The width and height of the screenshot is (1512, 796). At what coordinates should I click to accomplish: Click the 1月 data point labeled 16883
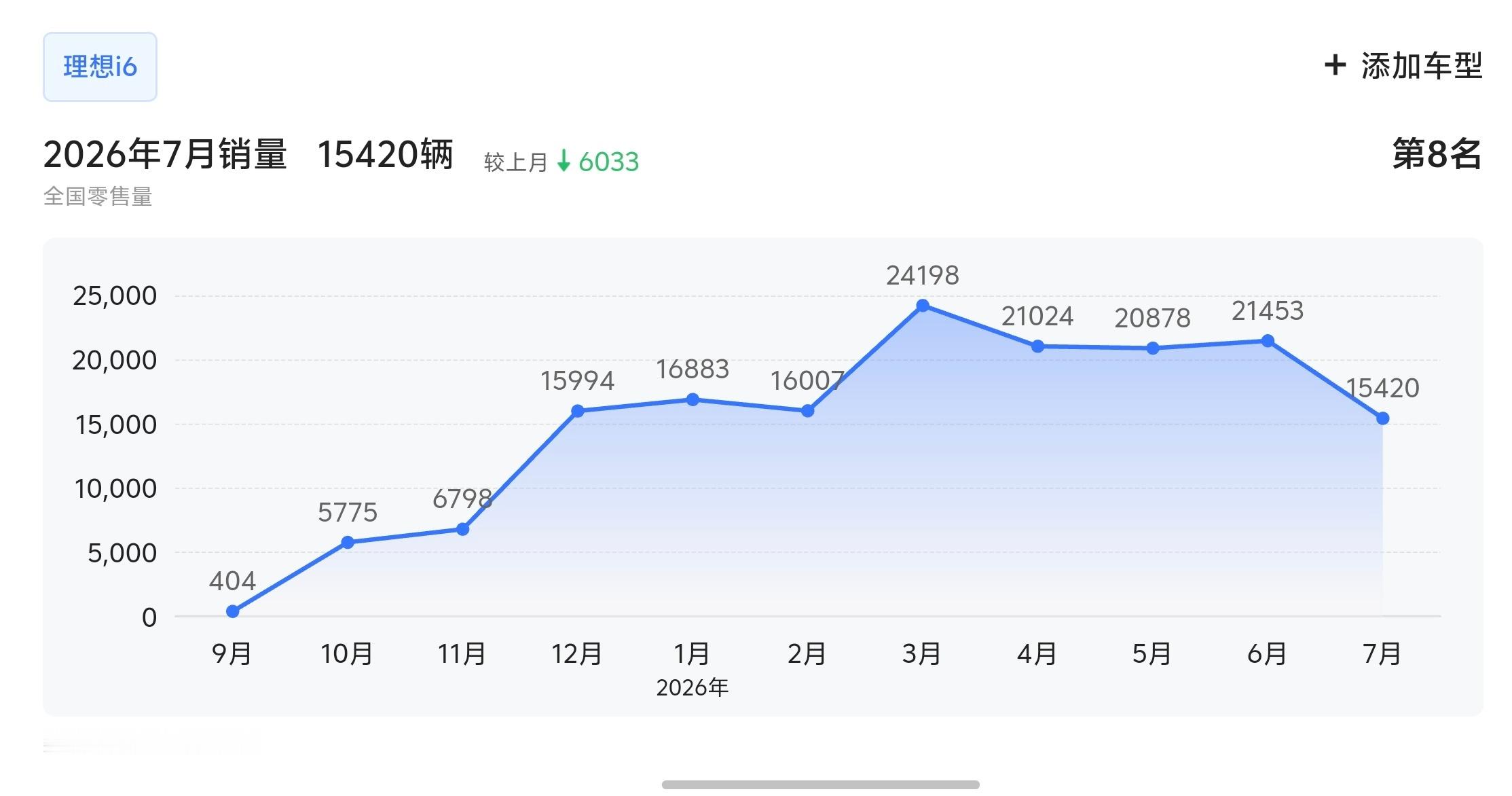693,399
